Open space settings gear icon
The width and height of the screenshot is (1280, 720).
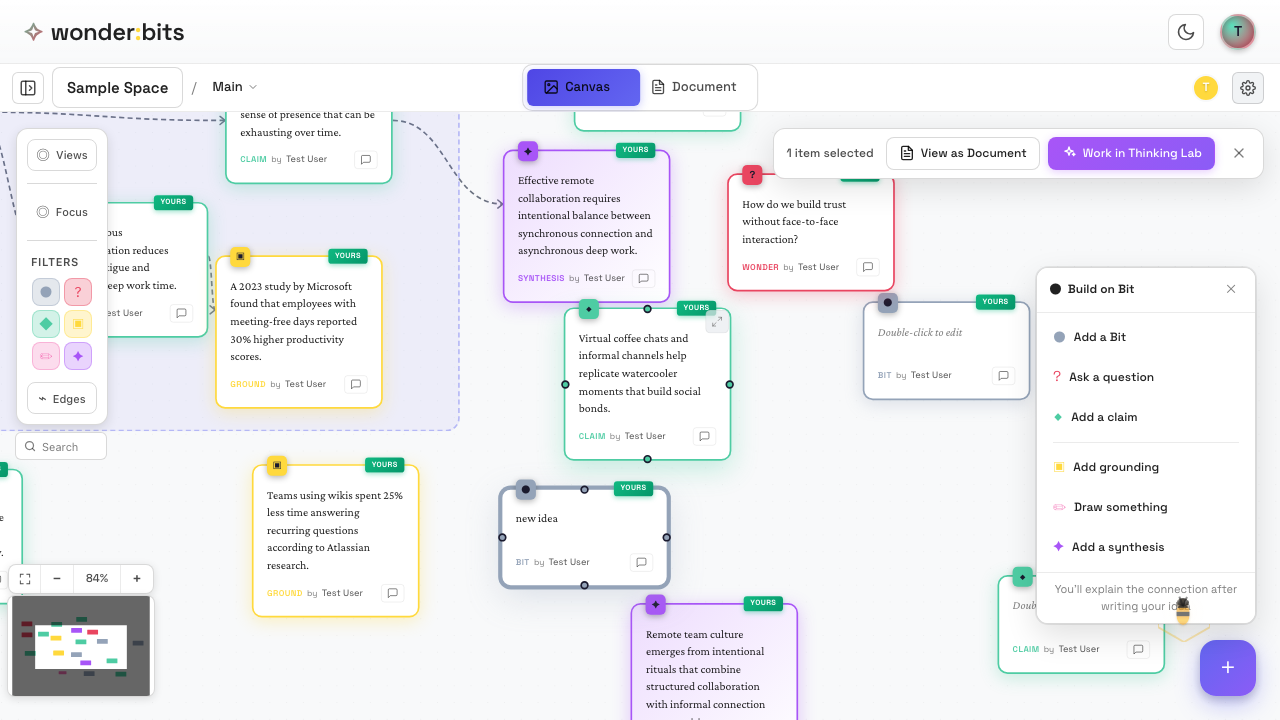click(x=1248, y=88)
